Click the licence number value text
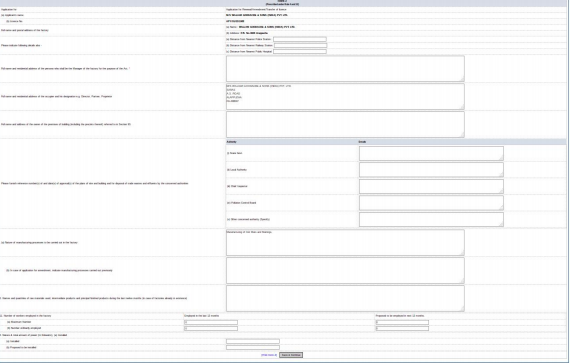The height and width of the screenshot is (363, 570). 235,21
